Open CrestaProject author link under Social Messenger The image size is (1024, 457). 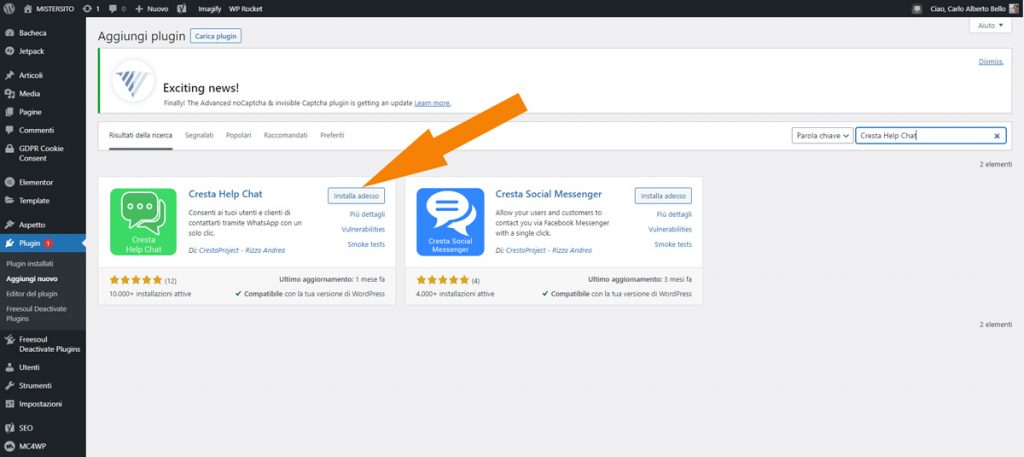(x=548, y=250)
